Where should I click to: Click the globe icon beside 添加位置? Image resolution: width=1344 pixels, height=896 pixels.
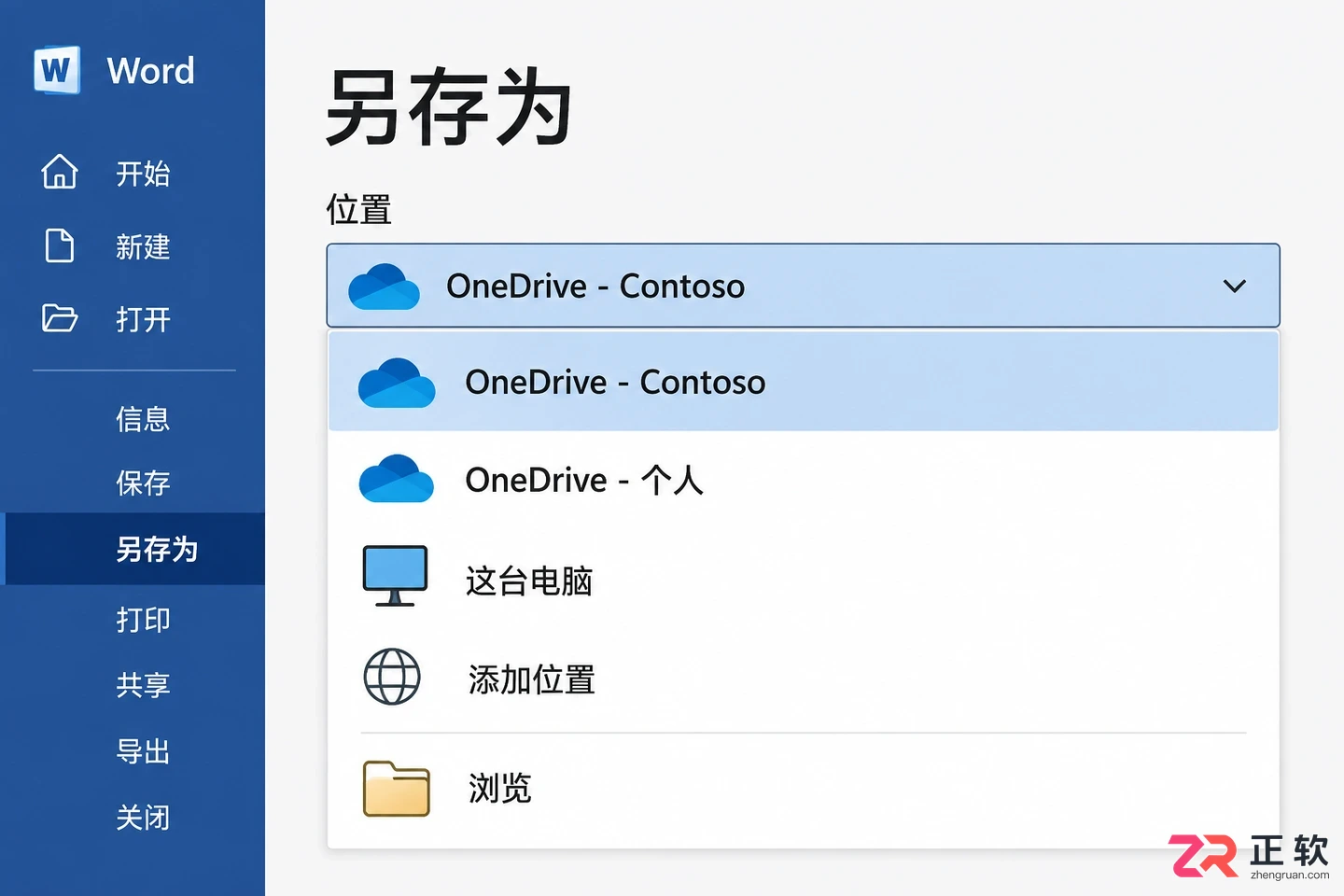392,677
